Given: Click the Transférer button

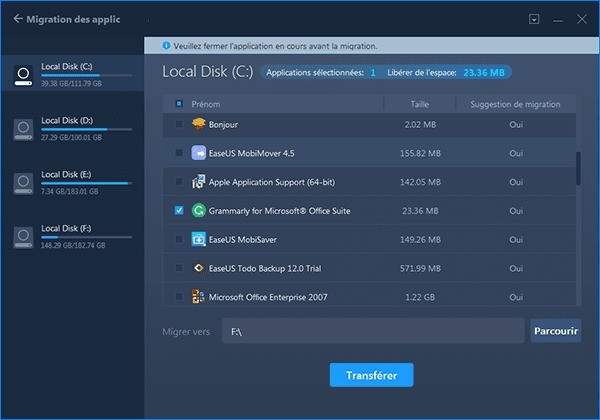Looking at the screenshot, I should click(371, 375).
